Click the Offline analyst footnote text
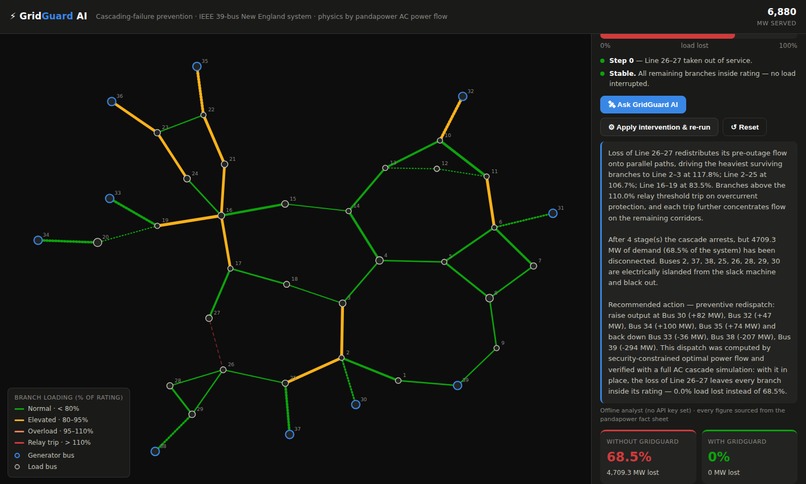The width and height of the screenshot is (806, 484). (692, 415)
